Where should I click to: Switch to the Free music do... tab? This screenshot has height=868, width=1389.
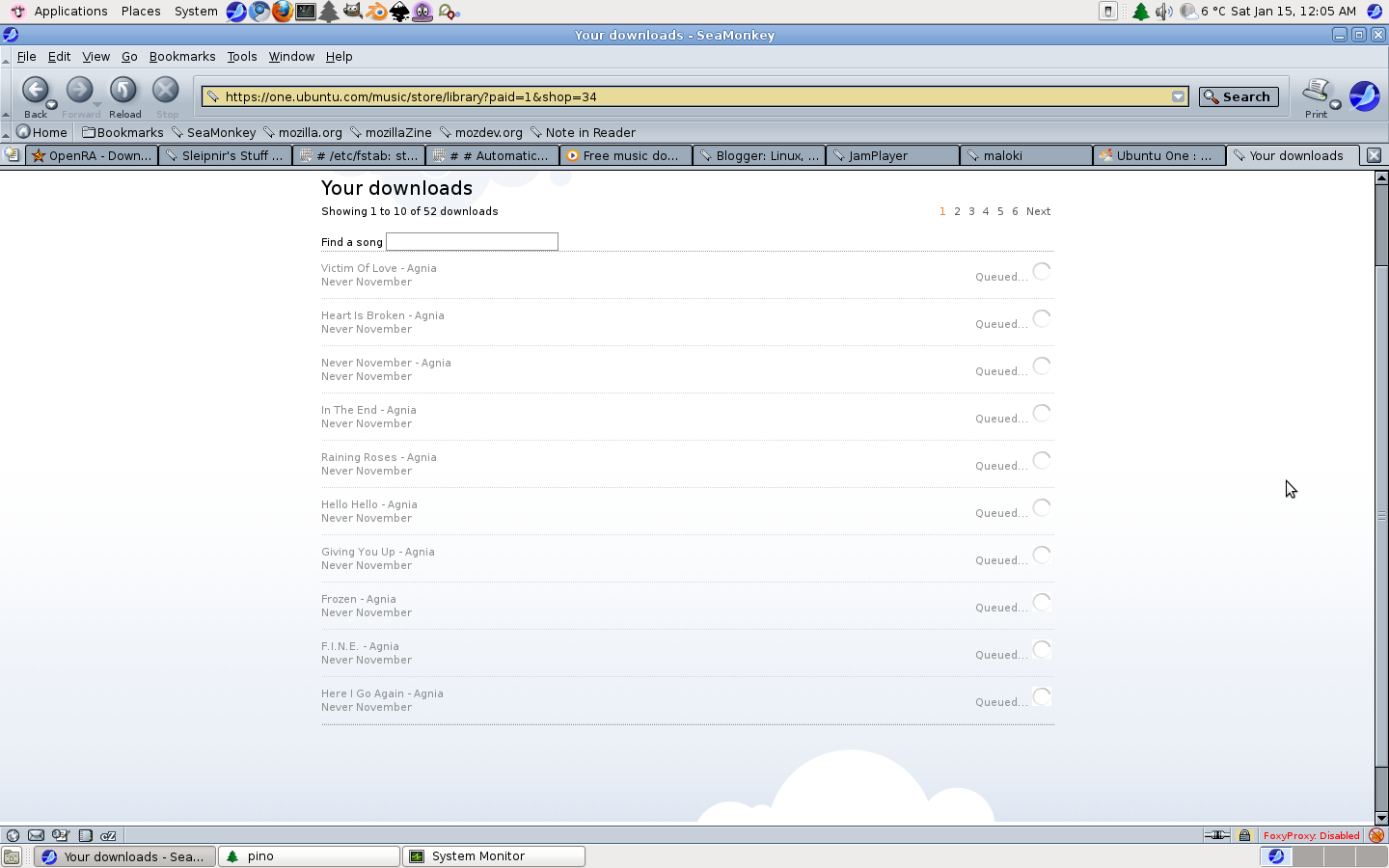click(x=625, y=155)
